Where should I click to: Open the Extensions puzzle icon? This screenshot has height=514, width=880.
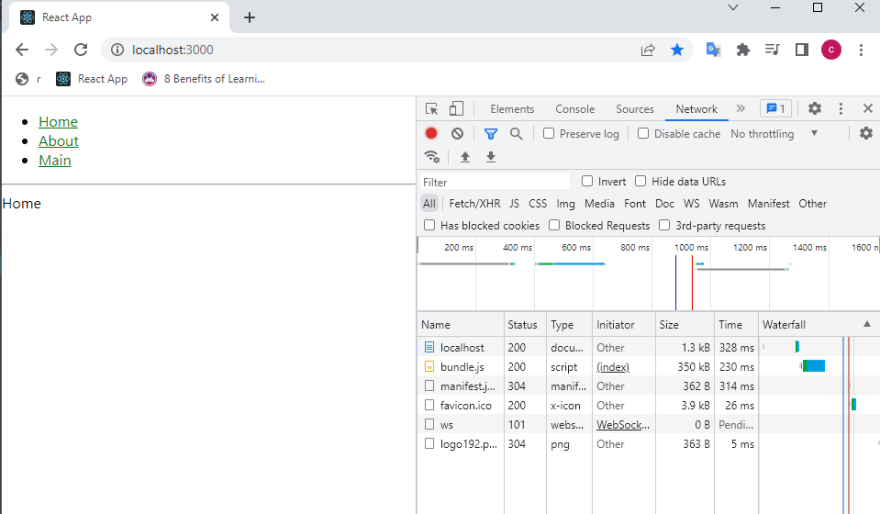[743, 50]
